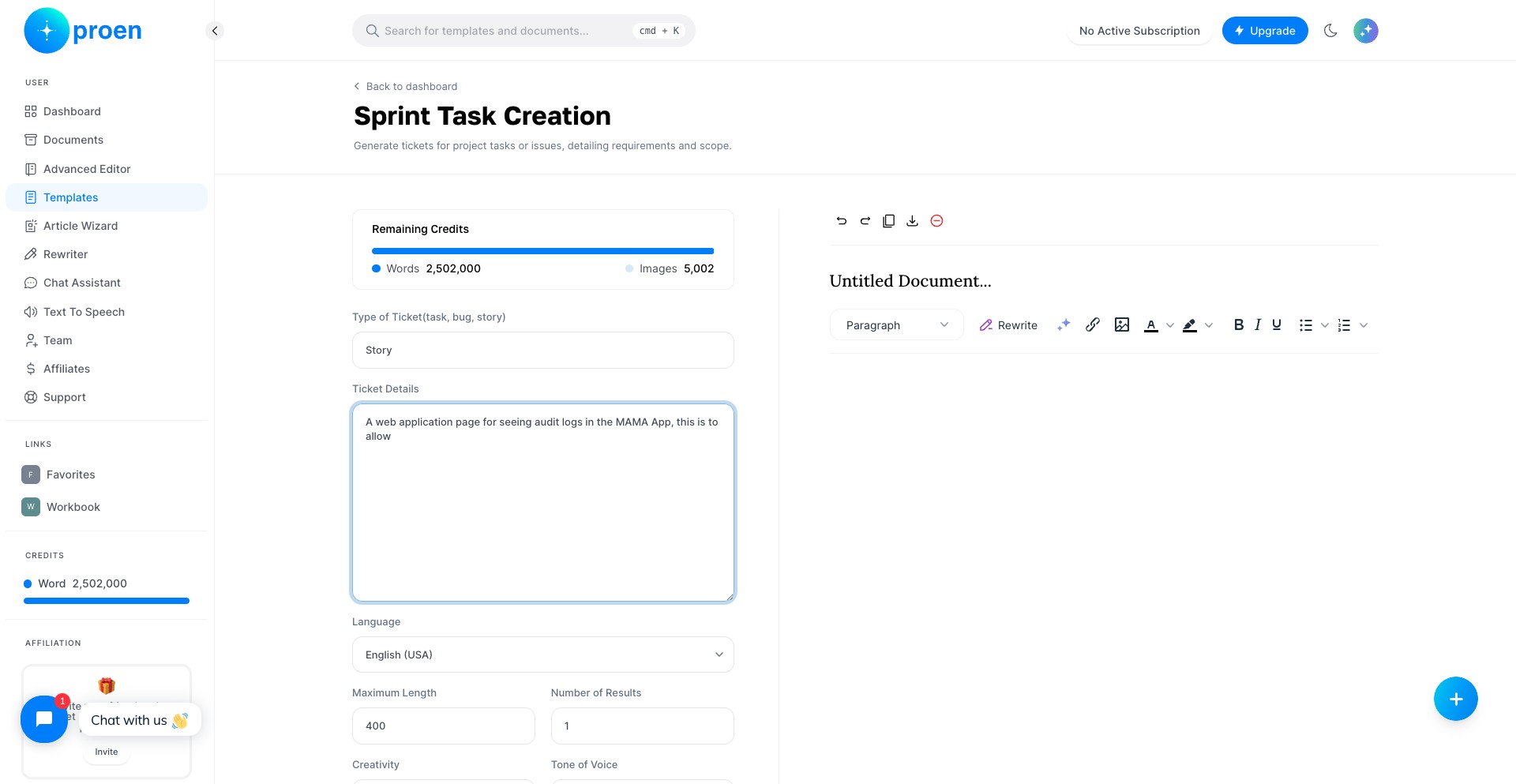Click the Chat with us popup
This screenshot has width=1516, height=784.
[140, 720]
